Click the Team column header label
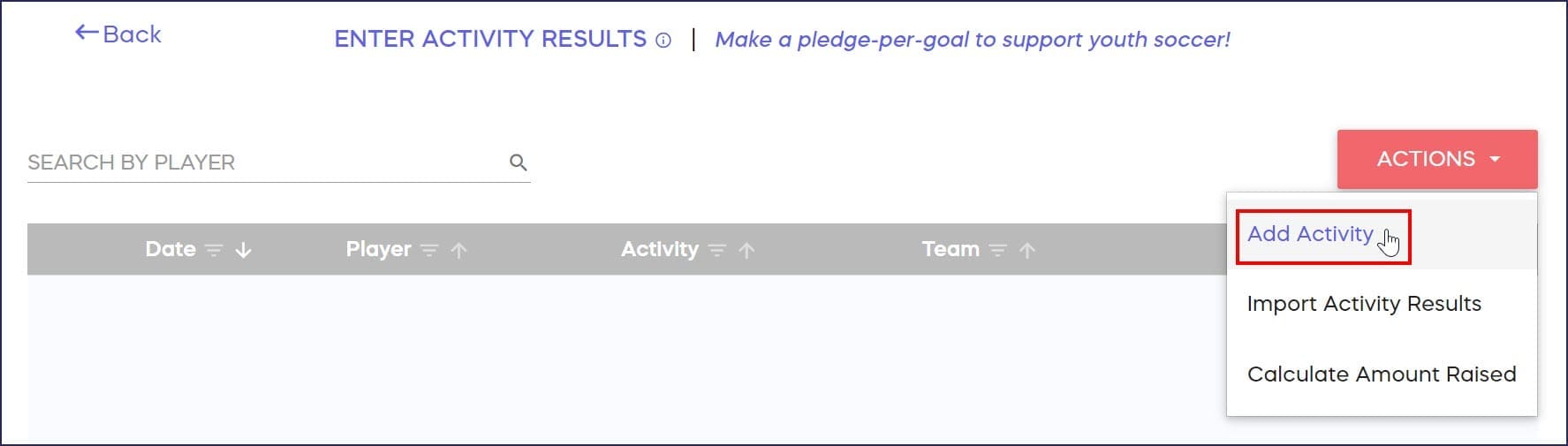The image size is (1568, 446). pyautogui.click(x=951, y=249)
